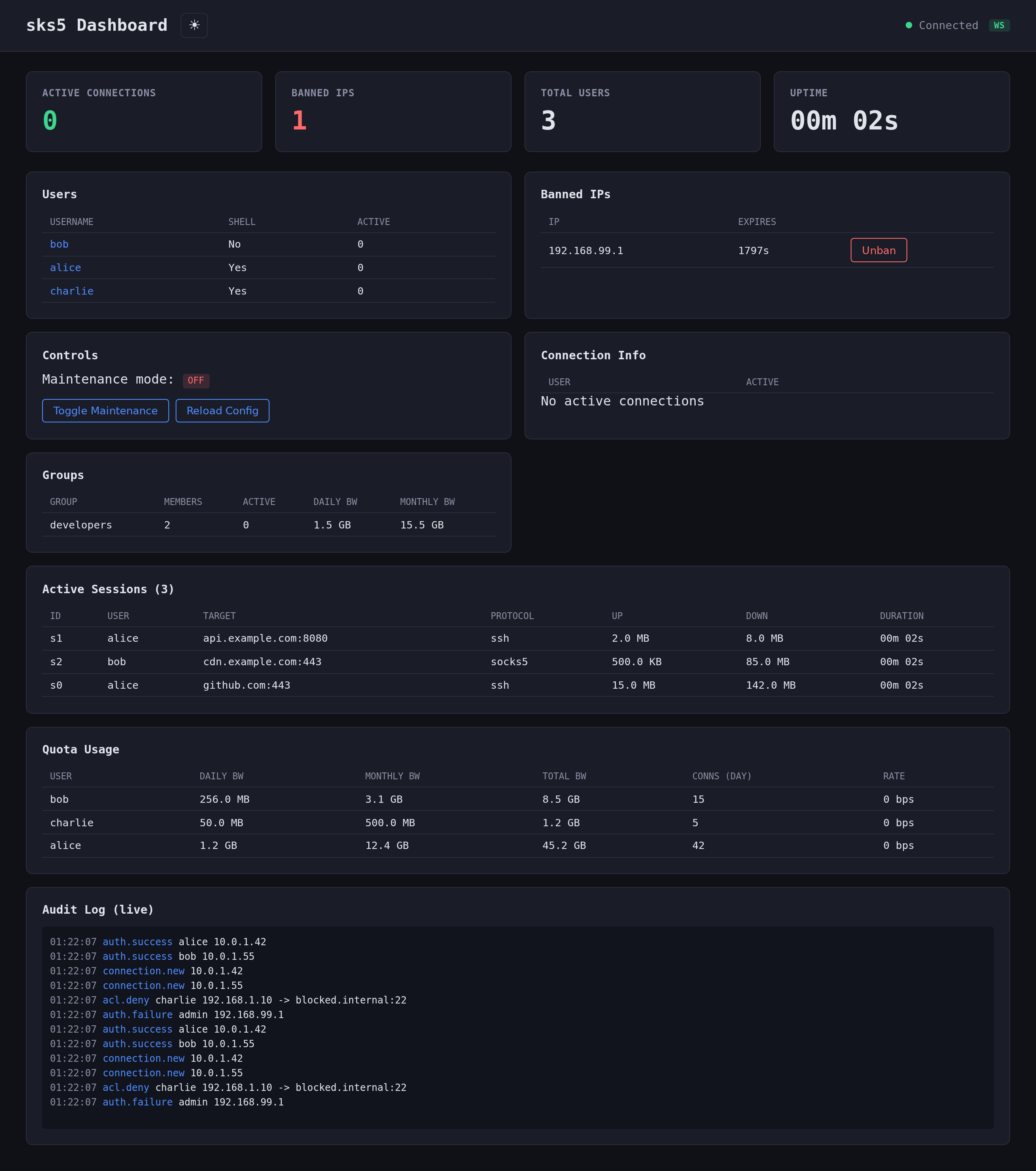Open user charlie's details link
Viewport: 1036px width, 1171px height.
tap(72, 291)
